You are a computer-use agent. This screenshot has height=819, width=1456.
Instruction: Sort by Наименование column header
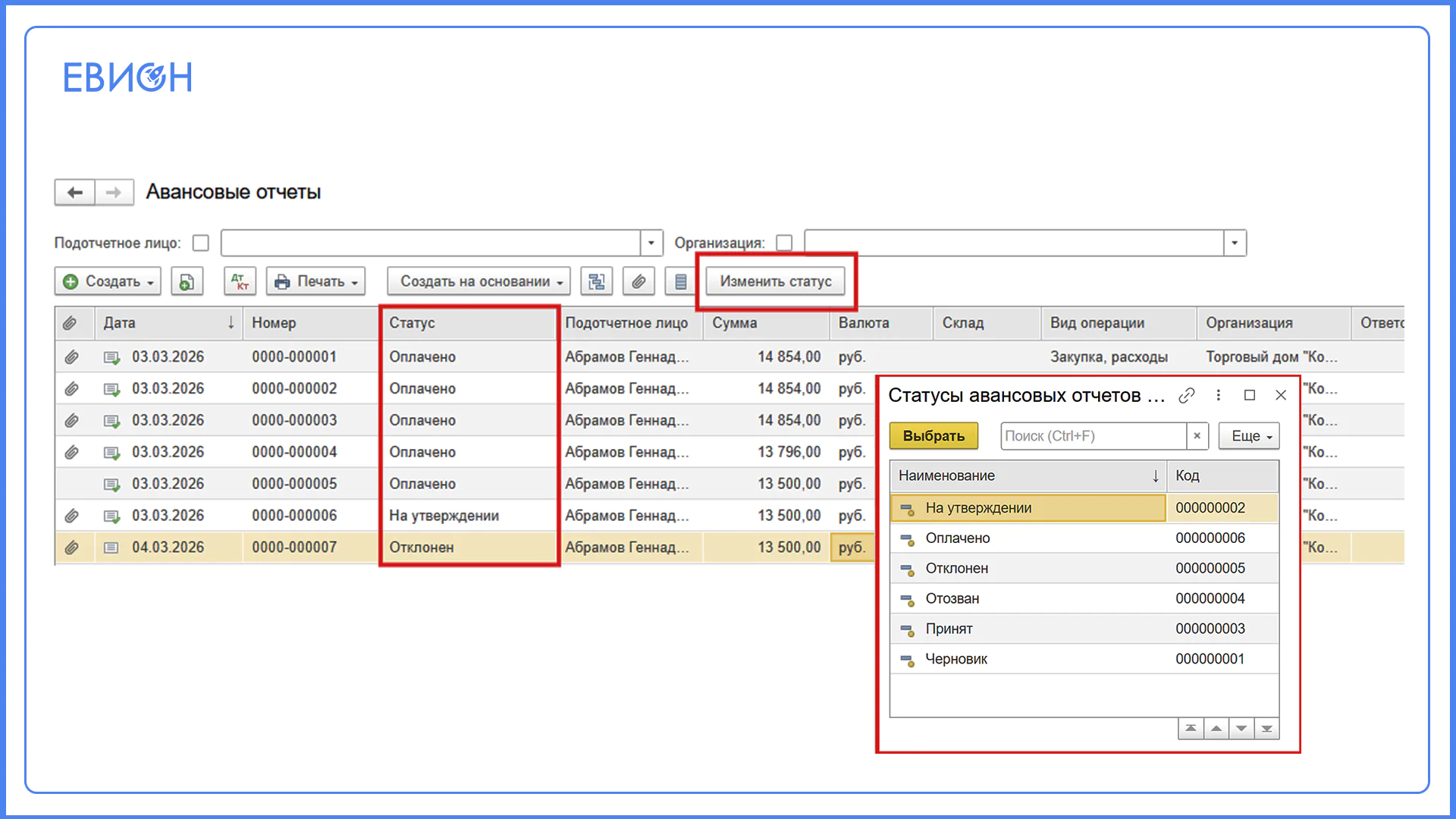(x=1028, y=475)
